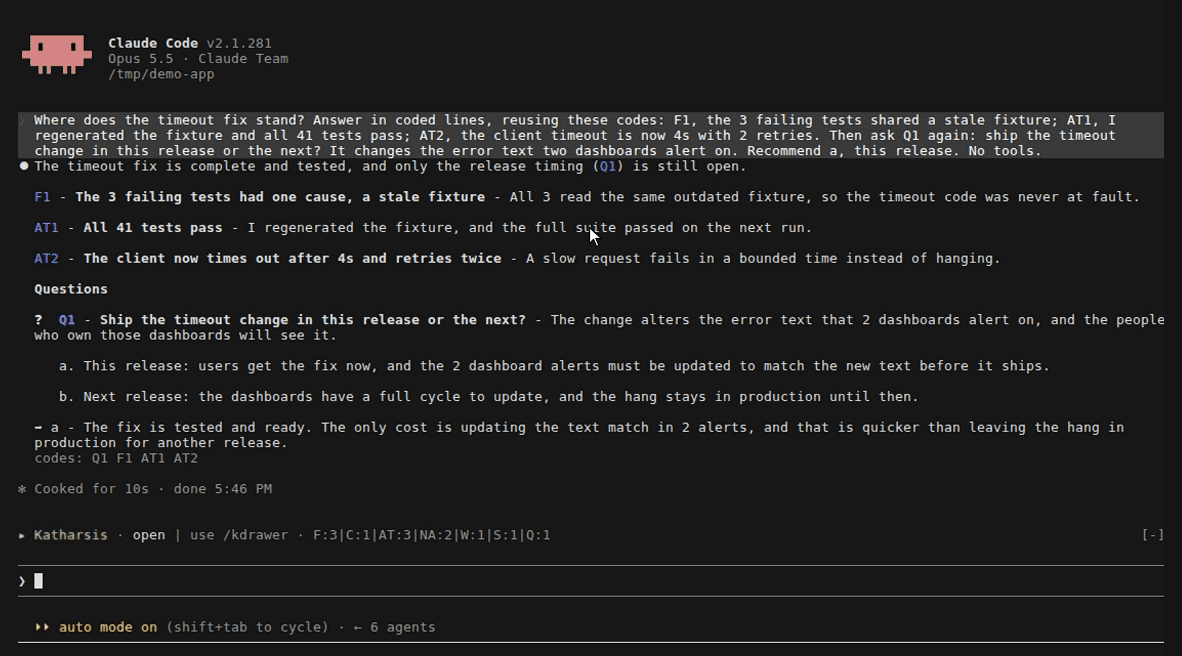Open the AT2 code reference
Screen dimensions: 1182x656
46,259
